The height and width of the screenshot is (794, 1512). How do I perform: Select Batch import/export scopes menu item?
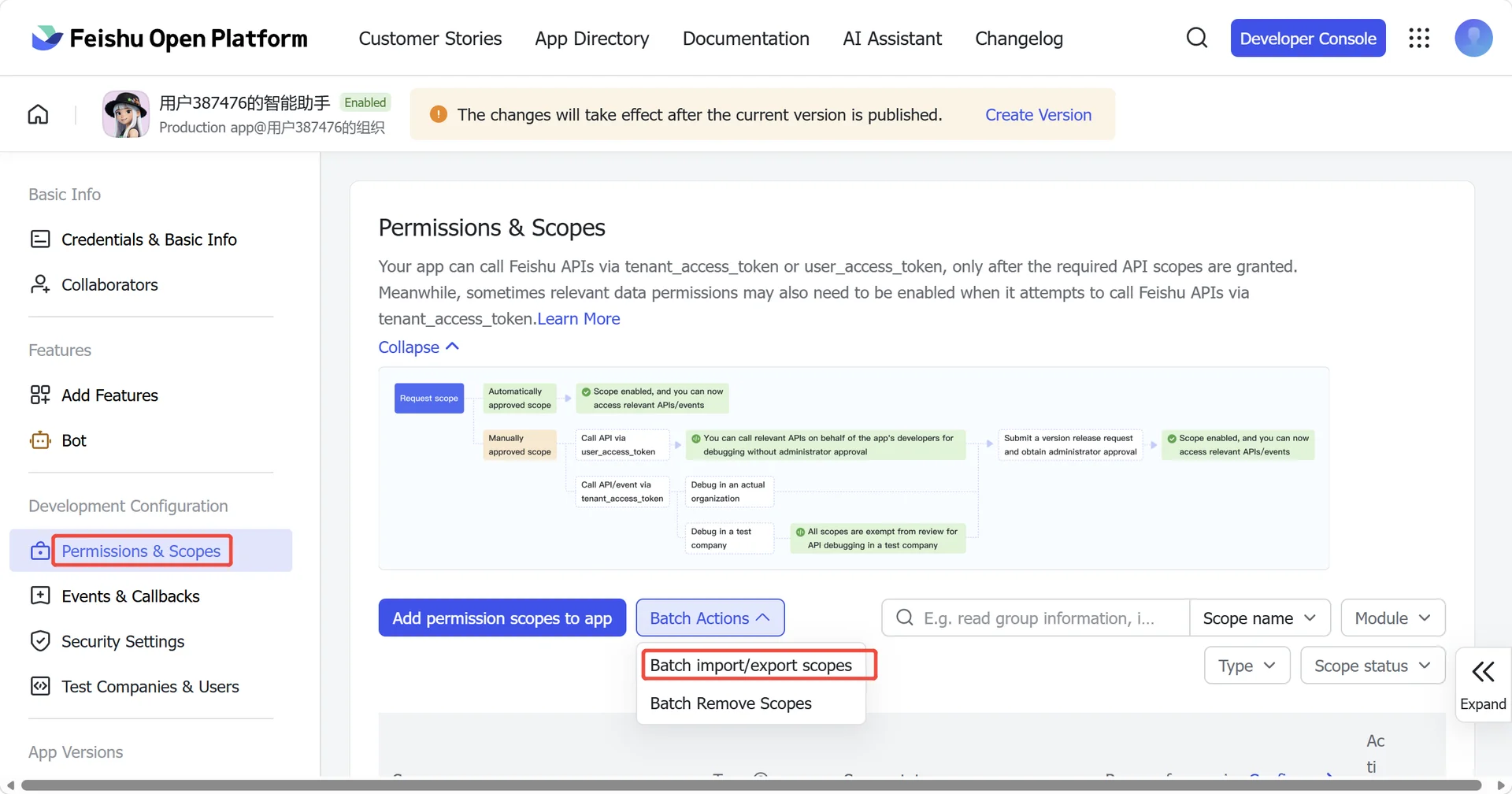click(x=751, y=666)
